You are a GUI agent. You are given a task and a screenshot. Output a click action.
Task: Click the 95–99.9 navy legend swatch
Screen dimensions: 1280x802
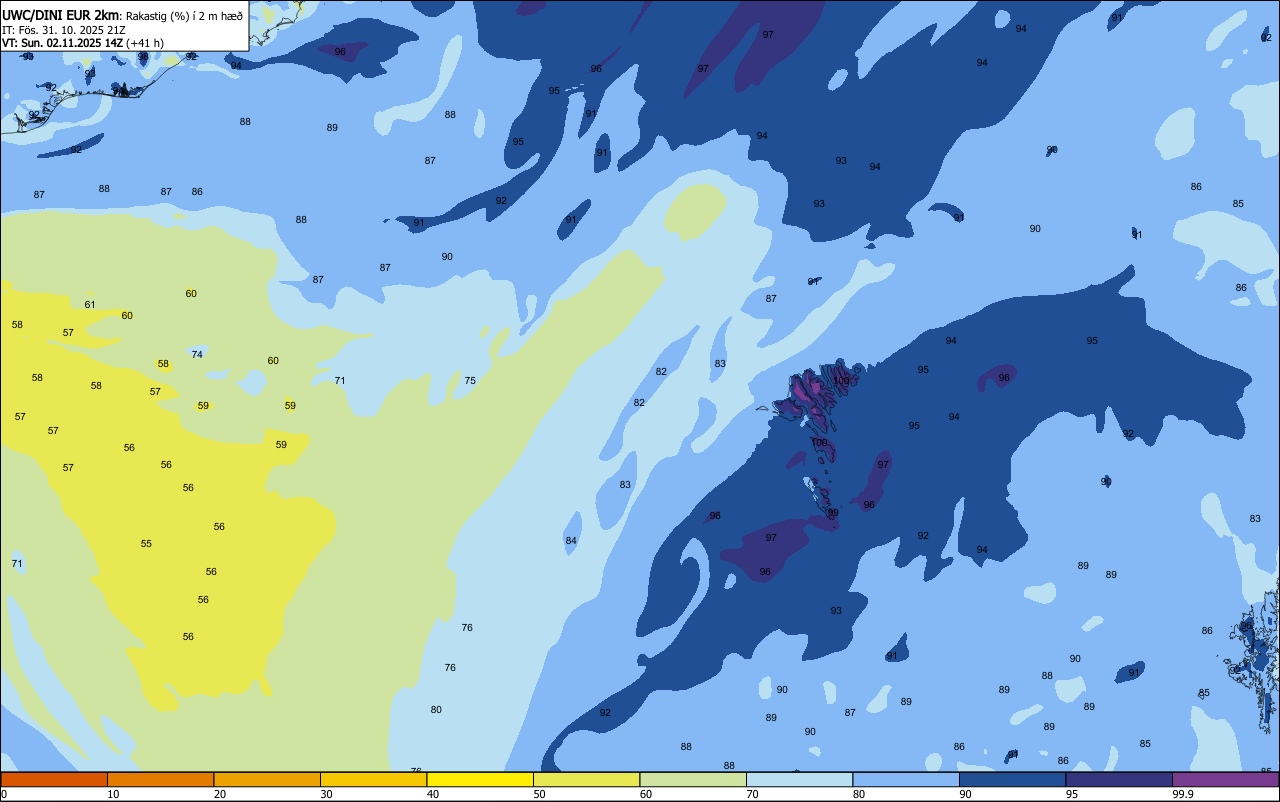1119,779
